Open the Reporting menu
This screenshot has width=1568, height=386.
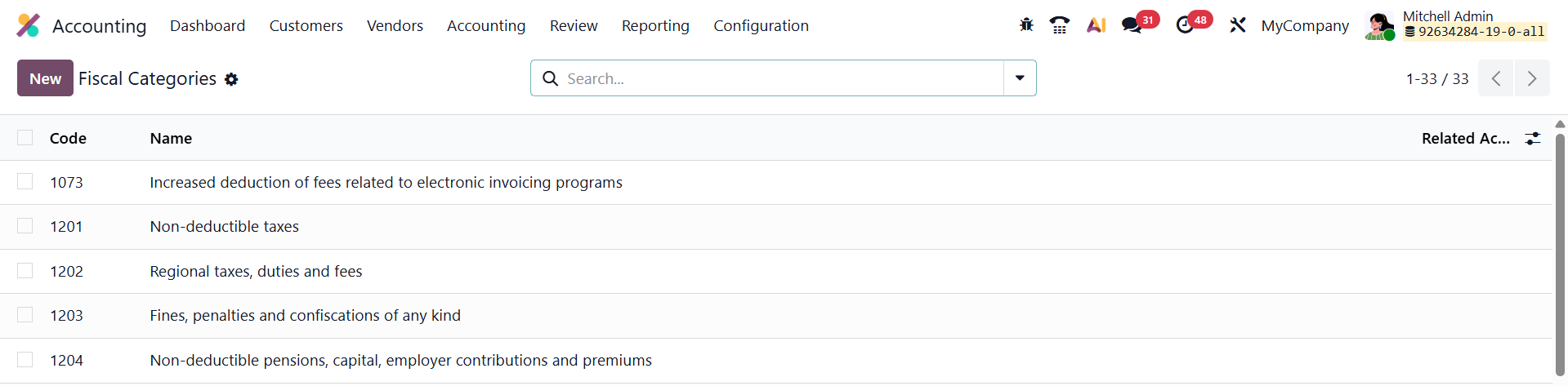pos(655,25)
